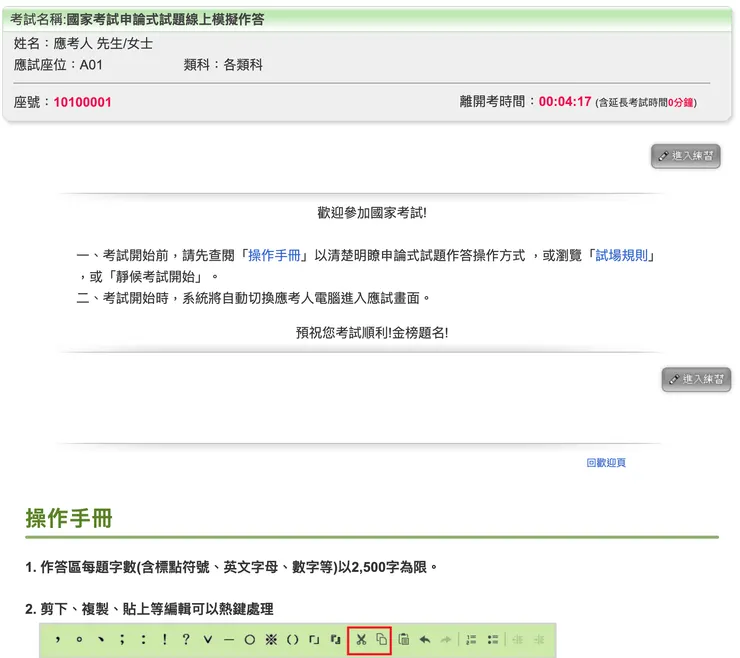
Task: Insert a question mark symbol
Action: tap(186, 640)
